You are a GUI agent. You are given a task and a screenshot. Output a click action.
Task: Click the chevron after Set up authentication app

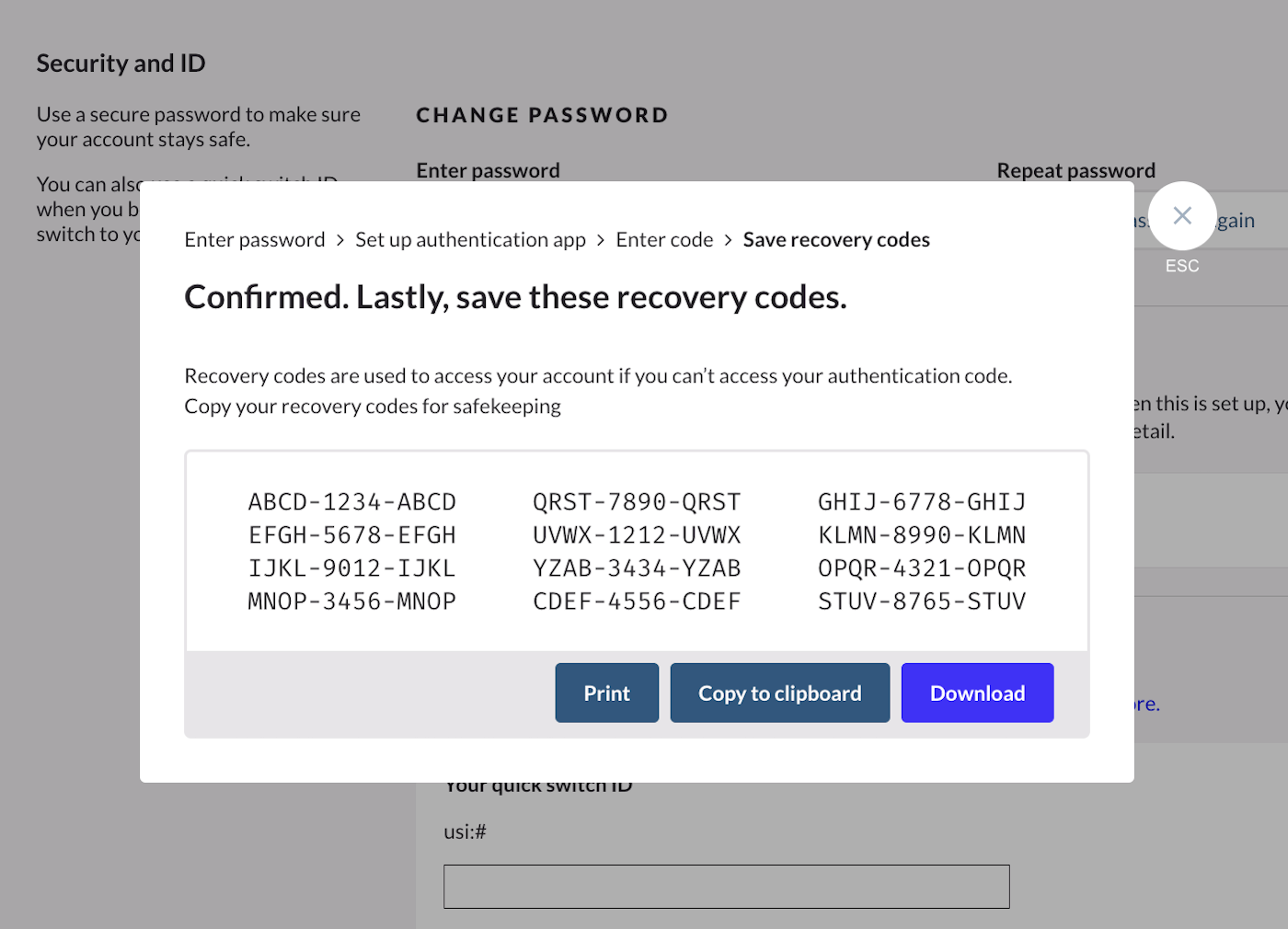coord(601,240)
